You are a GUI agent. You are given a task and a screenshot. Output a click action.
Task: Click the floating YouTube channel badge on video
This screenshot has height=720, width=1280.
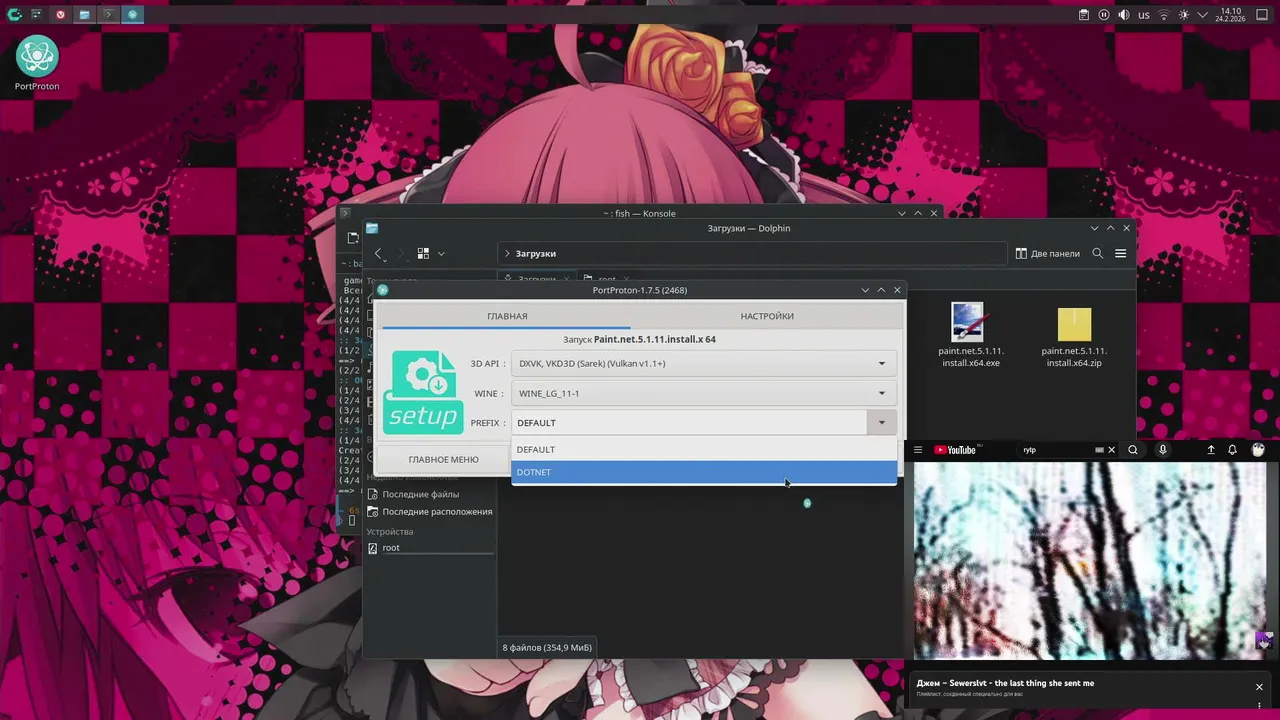click(x=1264, y=640)
